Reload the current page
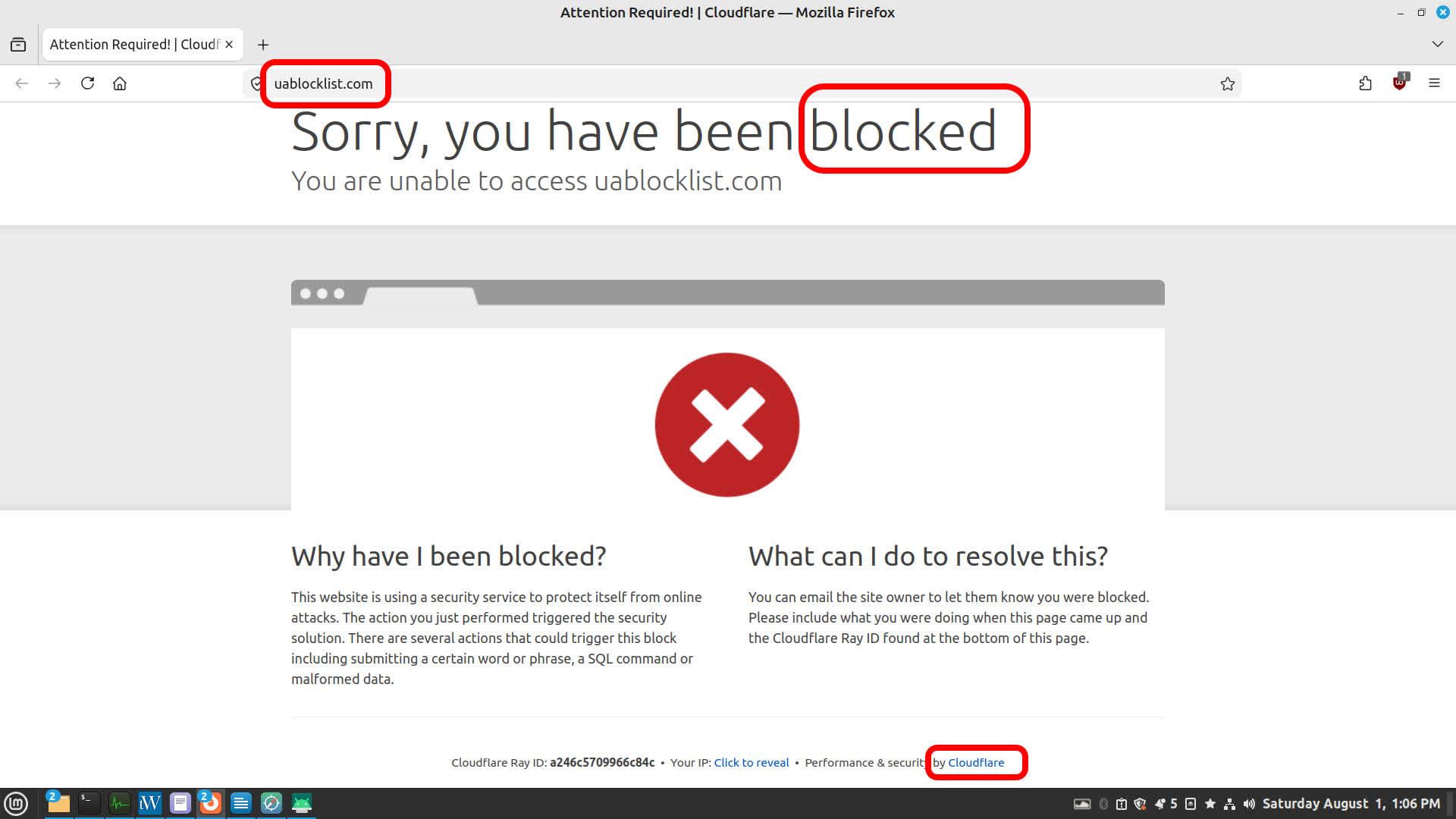Screen dimensions: 1456x819 coord(87,83)
